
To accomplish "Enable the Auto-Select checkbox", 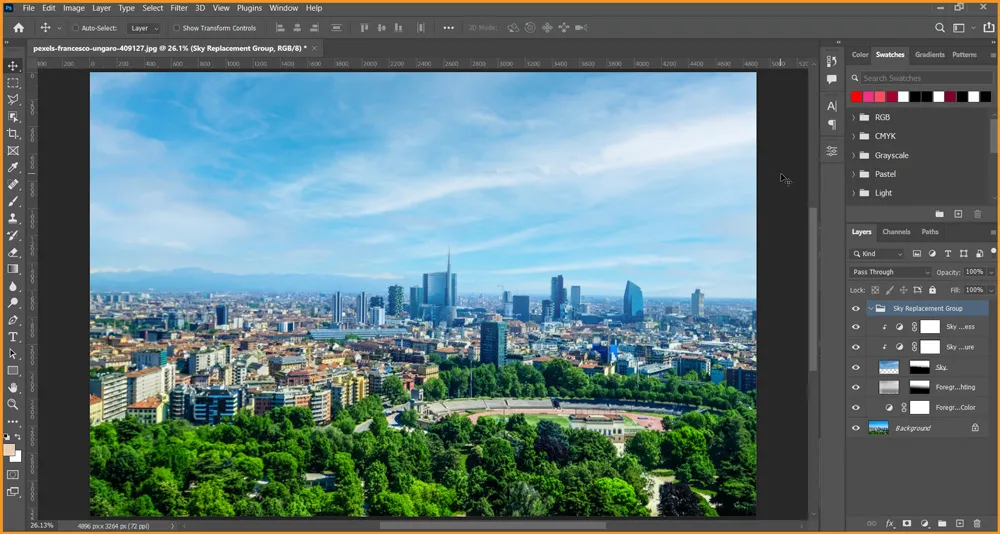I will tap(75, 28).
